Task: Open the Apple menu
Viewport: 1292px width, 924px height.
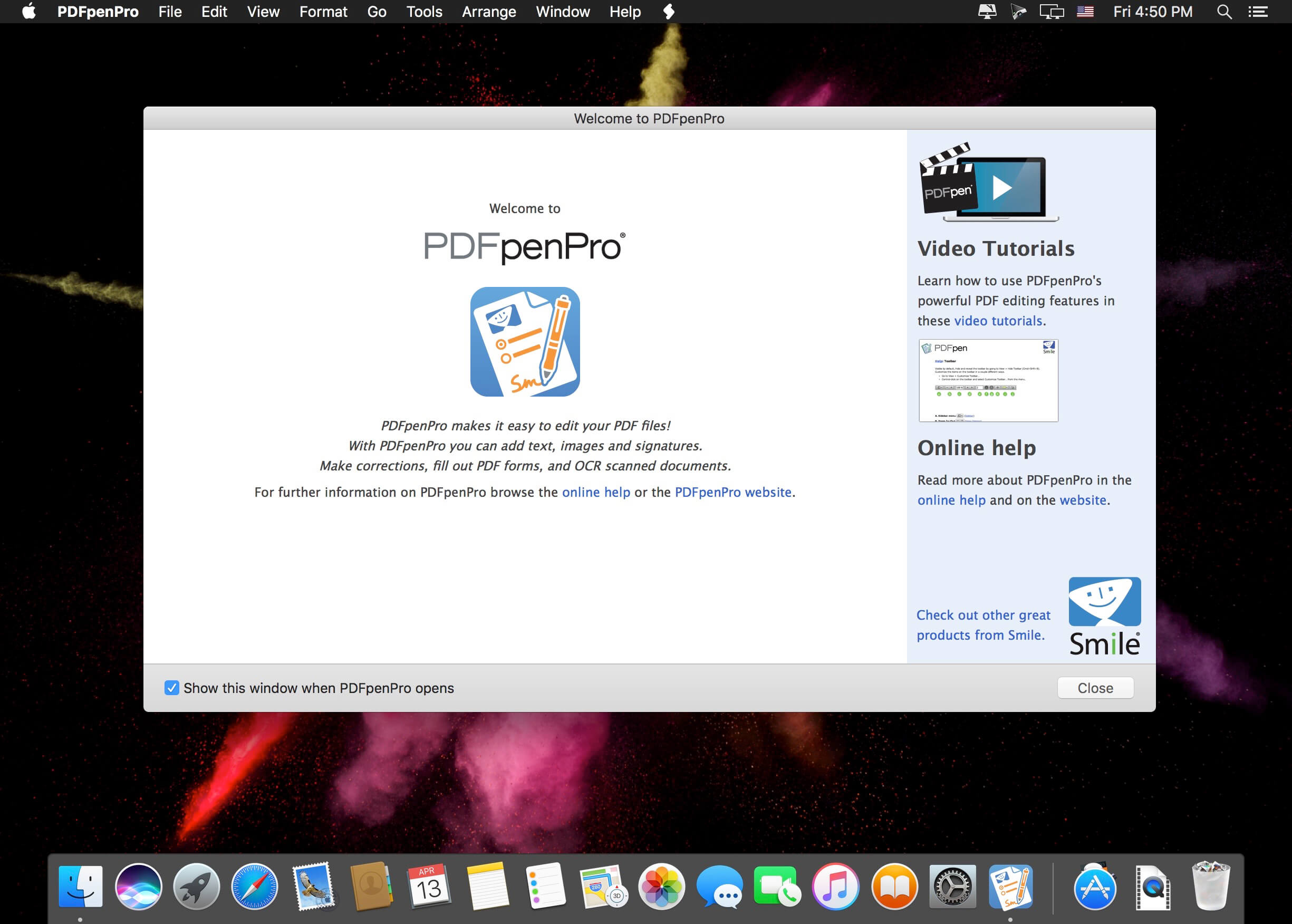Action: pos(29,12)
